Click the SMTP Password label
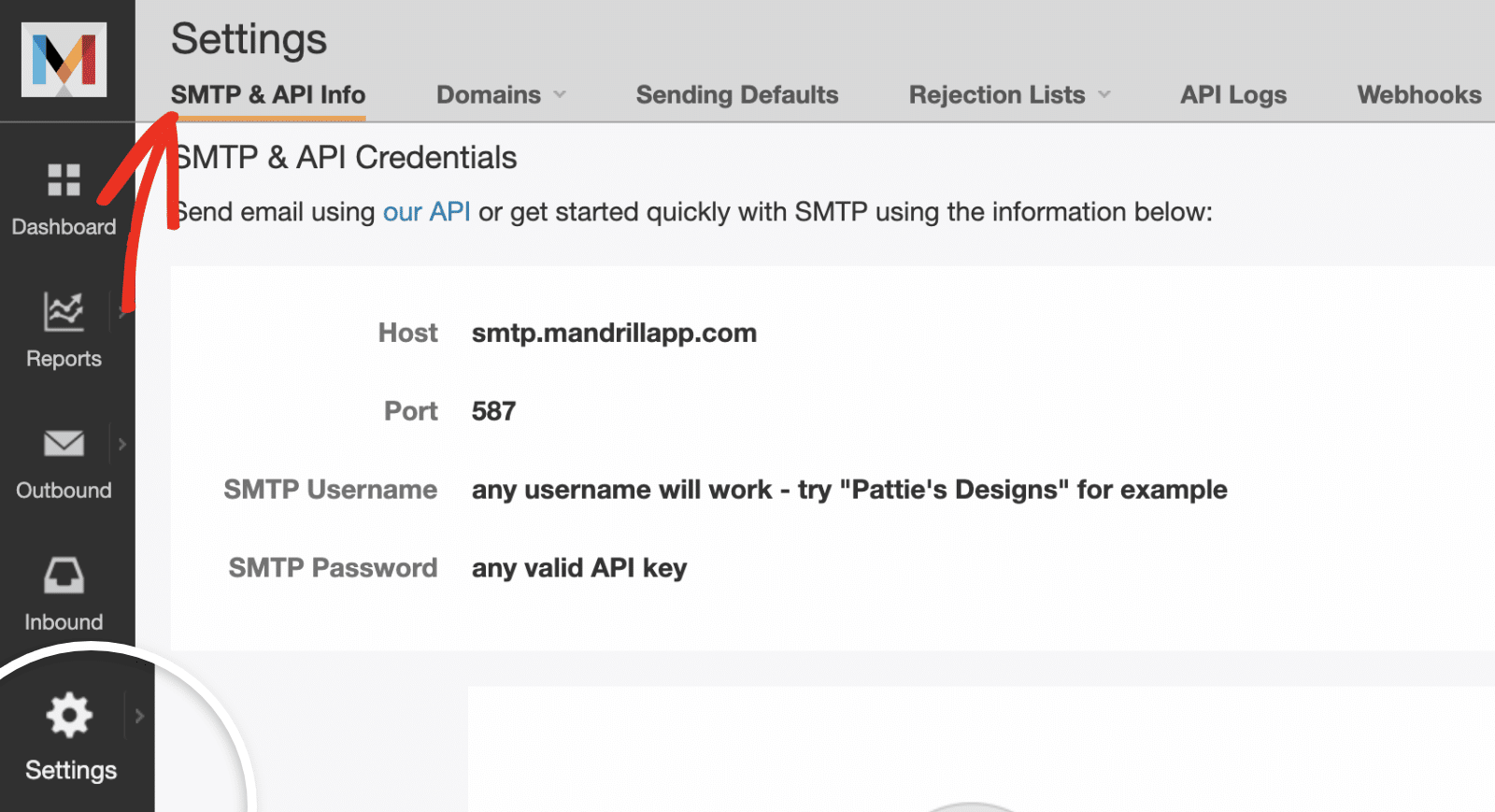The height and width of the screenshot is (812, 1495). click(x=333, y=568)
